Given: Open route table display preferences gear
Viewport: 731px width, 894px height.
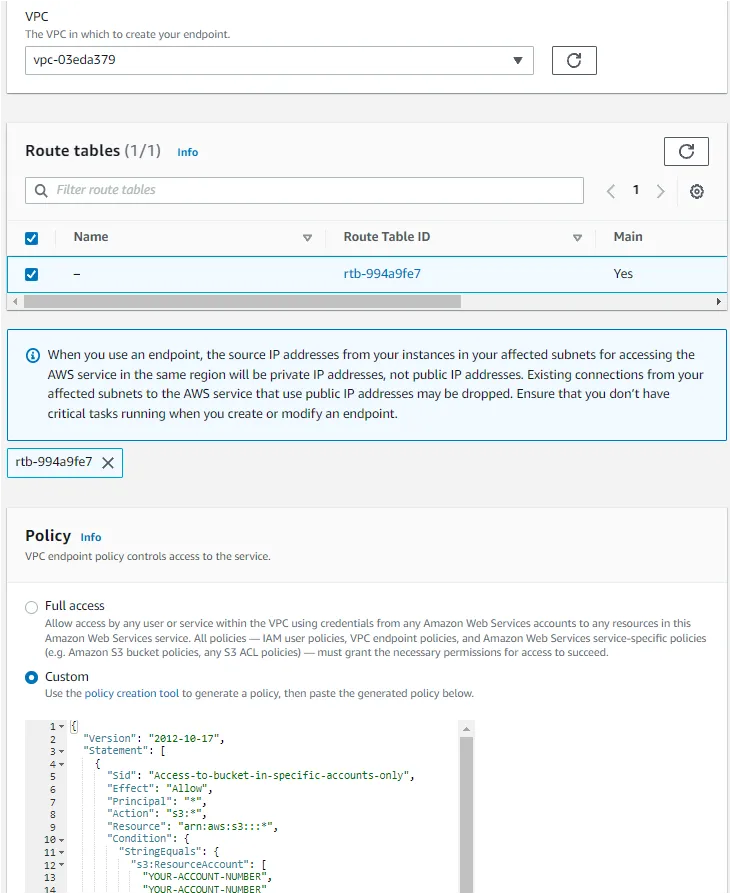Looking at the screenshot, I should (696, 190).
